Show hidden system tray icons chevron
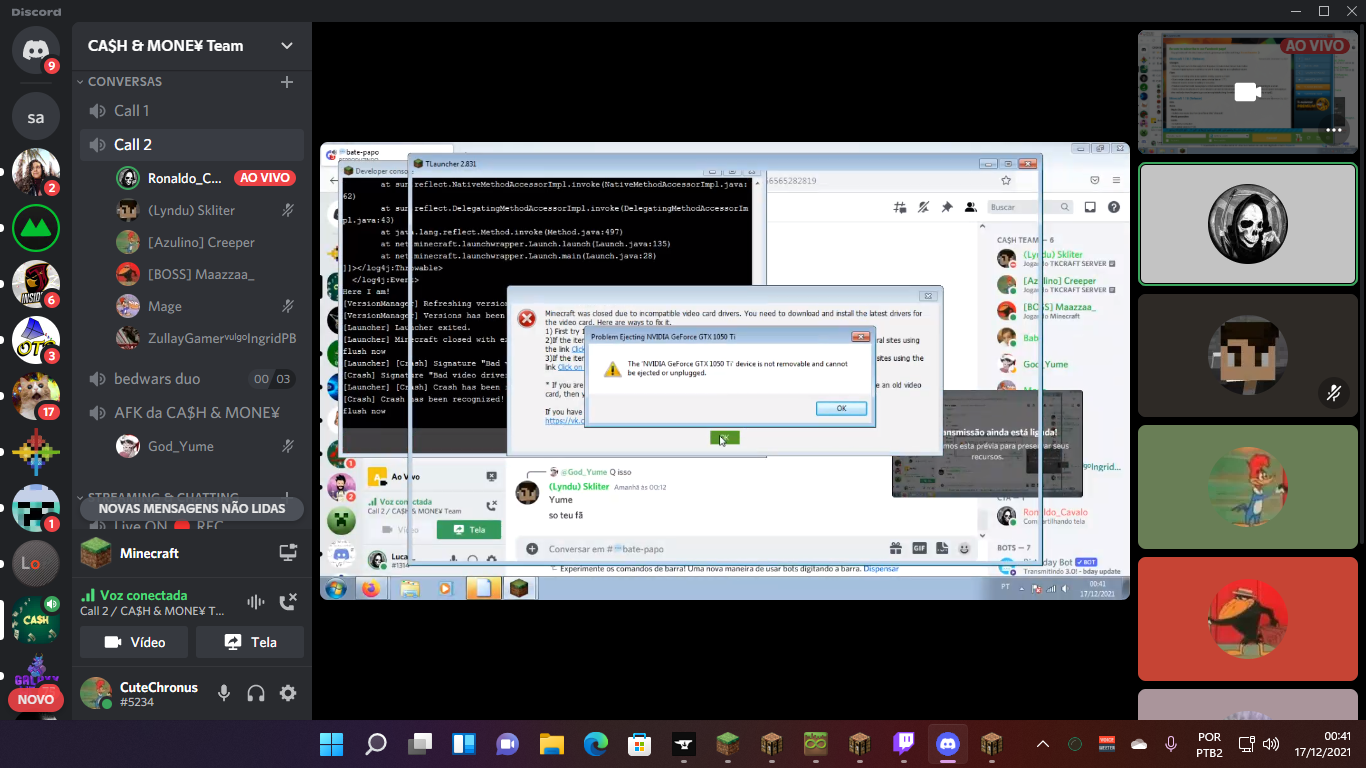 tap(1042, 744)
